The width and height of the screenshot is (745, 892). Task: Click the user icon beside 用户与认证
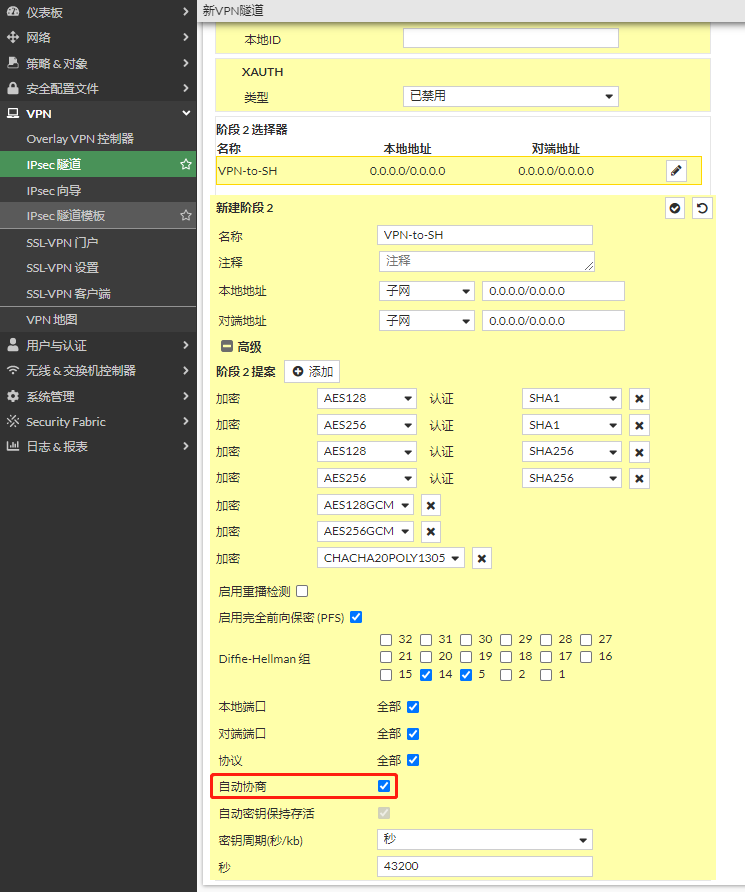tap(13, 345)
